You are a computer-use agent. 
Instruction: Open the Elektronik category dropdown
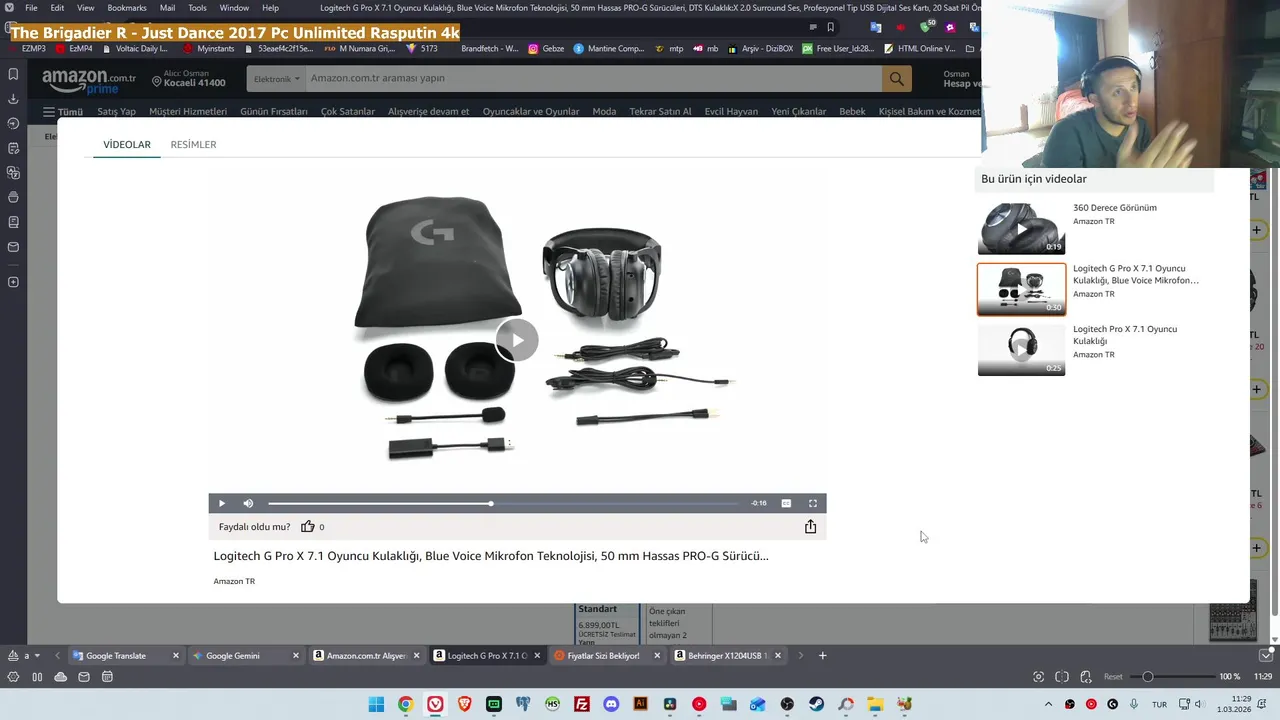point(276,78)
